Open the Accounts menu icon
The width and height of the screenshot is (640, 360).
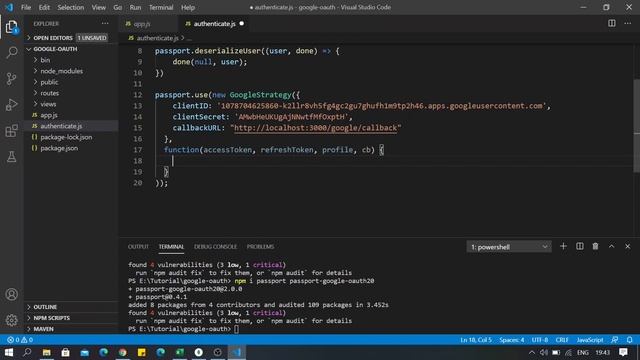pos(11,294)
